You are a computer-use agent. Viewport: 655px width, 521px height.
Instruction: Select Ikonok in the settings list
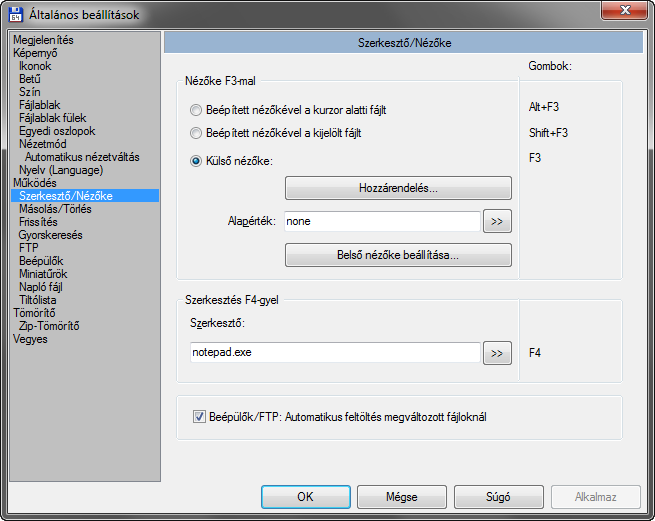[35, 66]
